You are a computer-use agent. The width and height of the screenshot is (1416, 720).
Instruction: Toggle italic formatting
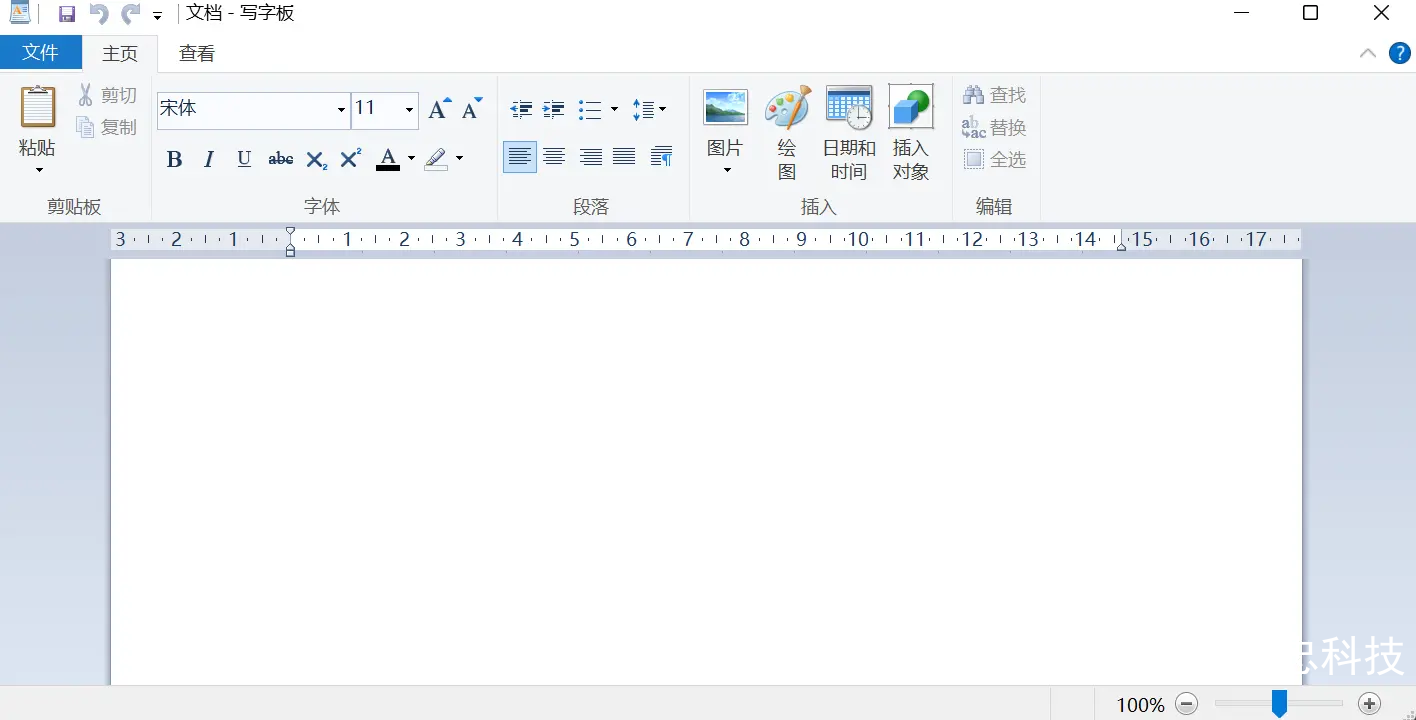pos(209,159)
